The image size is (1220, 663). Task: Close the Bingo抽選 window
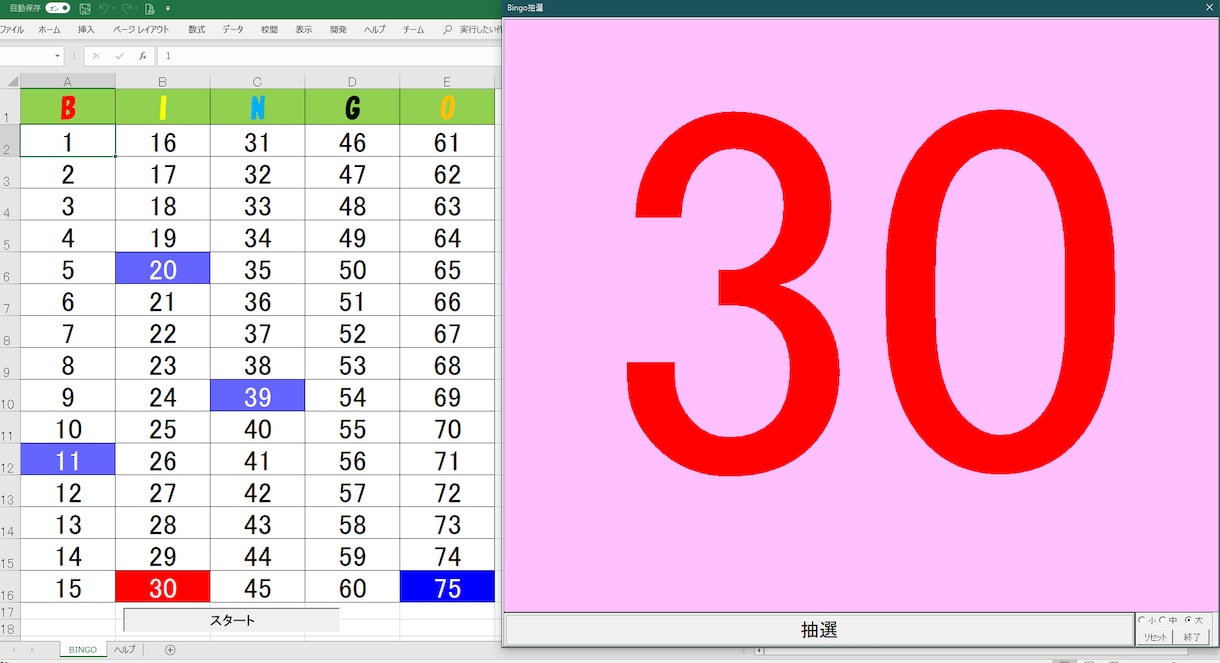coord(1208,7)
